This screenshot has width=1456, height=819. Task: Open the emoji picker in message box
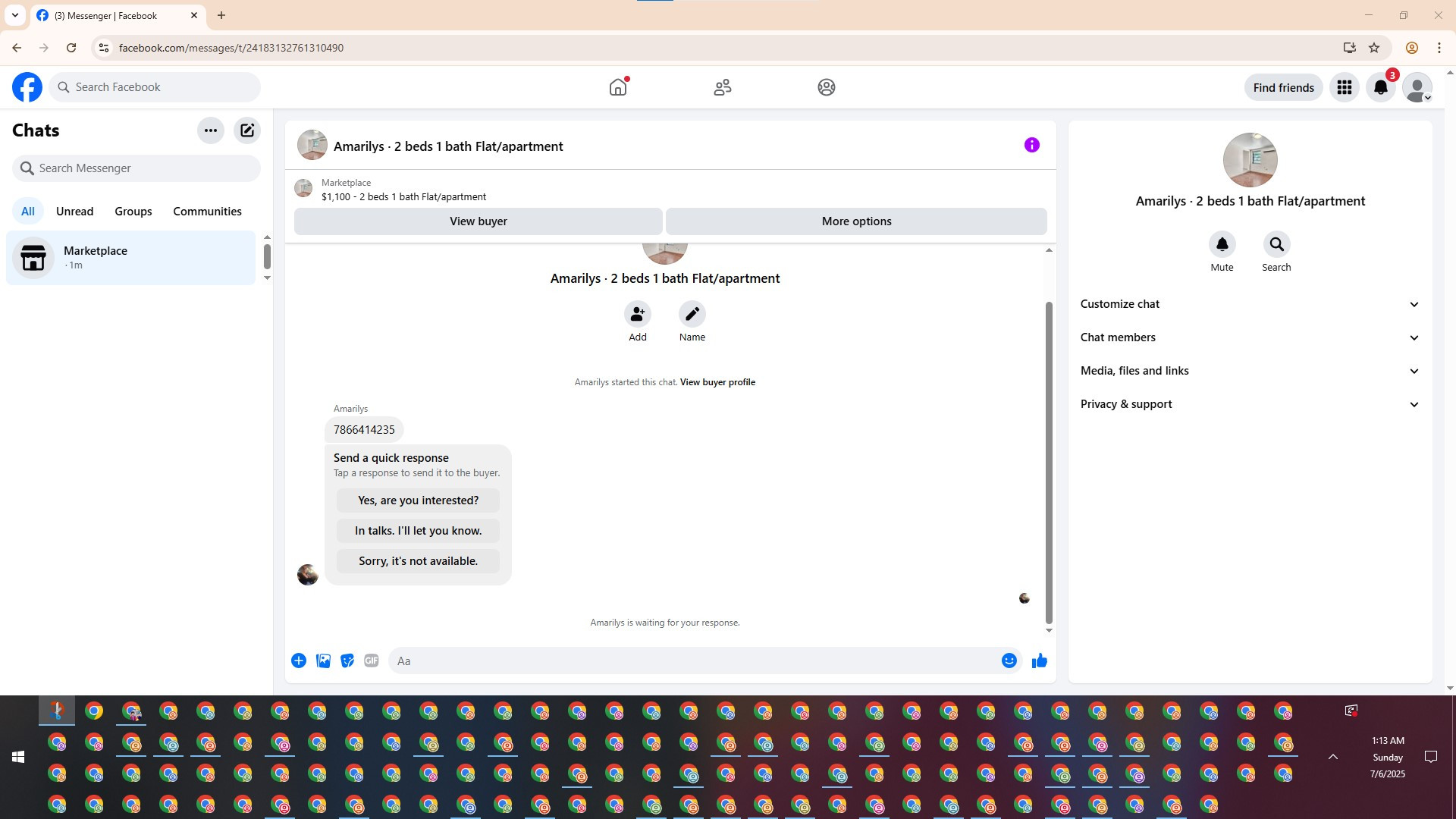coord(1009,661)
